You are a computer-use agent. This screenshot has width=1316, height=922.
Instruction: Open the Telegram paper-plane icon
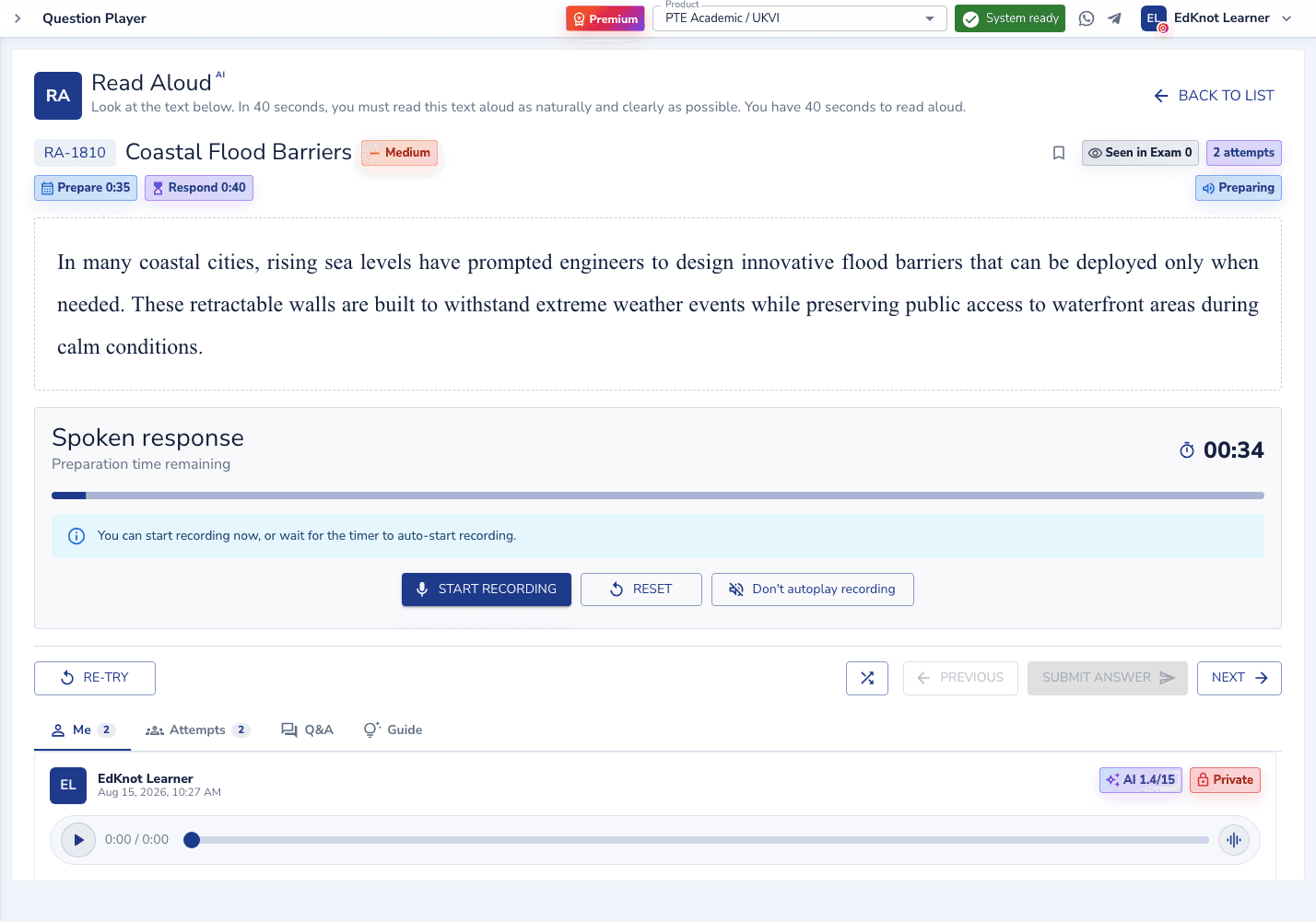[x=1114, y=18]
